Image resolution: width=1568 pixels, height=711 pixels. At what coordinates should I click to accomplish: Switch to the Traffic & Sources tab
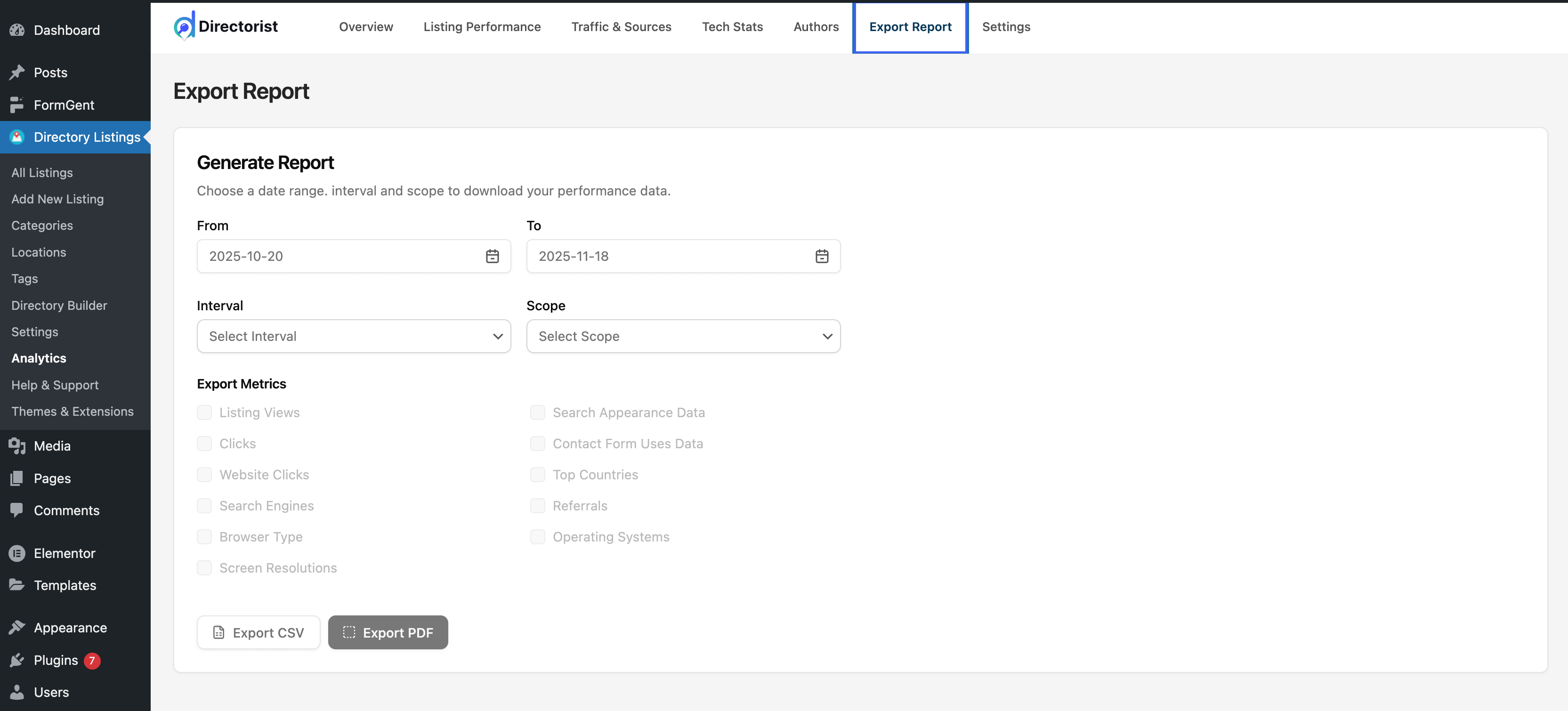pyautogui.click(x=621, y=27)
